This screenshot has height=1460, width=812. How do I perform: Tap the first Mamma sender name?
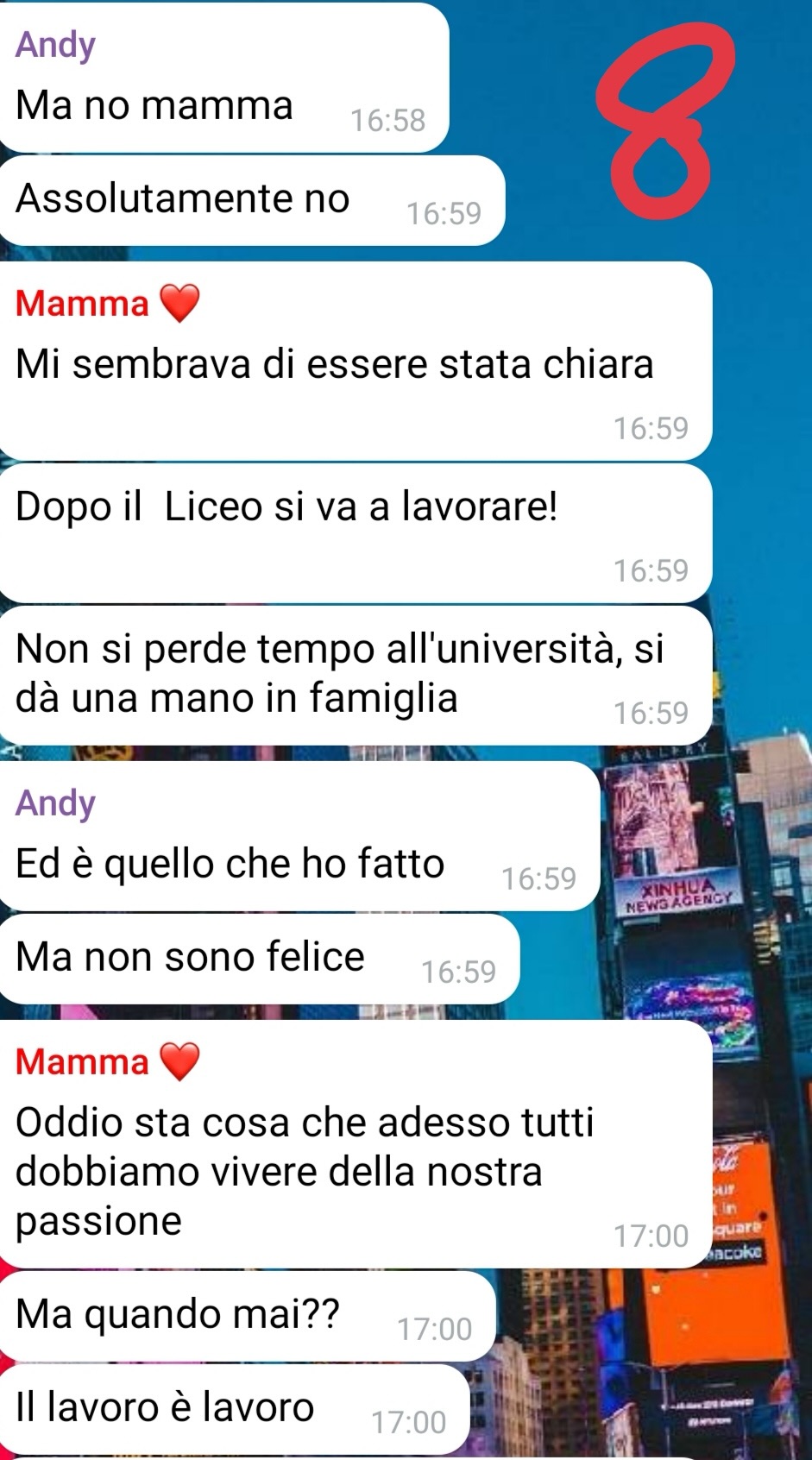tap(82, 304)
